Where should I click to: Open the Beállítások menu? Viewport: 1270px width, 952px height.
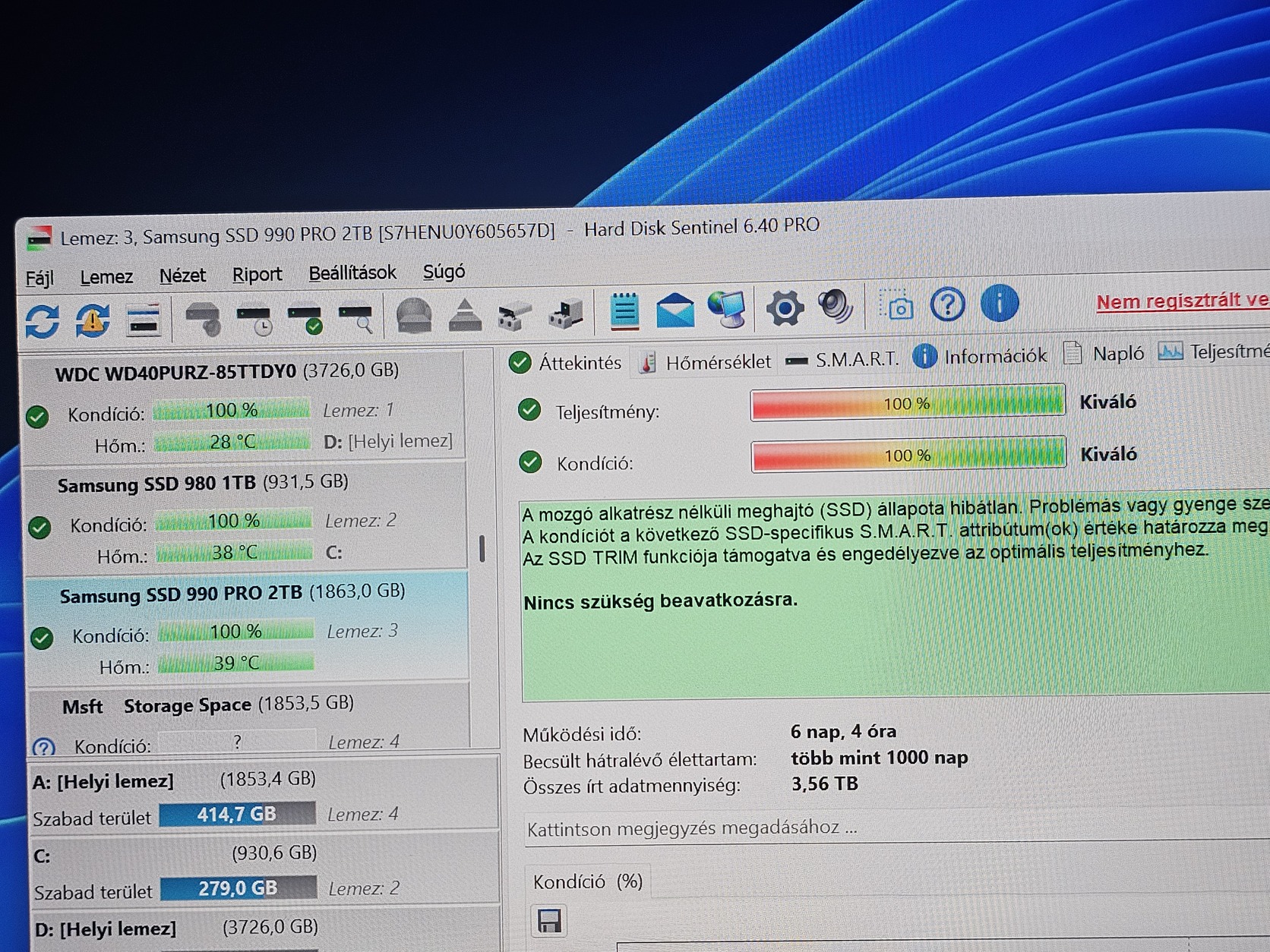click(352, 273)
